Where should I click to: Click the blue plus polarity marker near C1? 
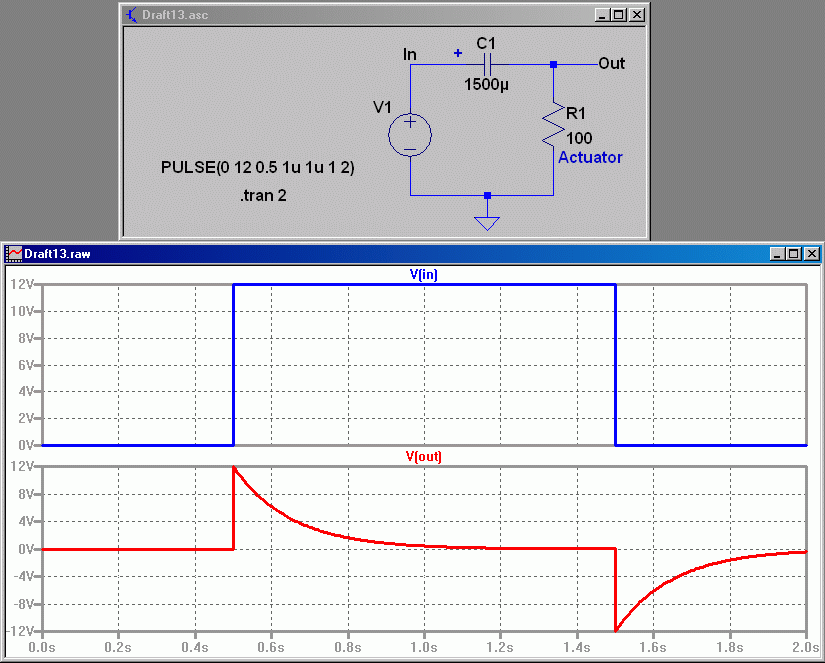click(x=458, y=53)
